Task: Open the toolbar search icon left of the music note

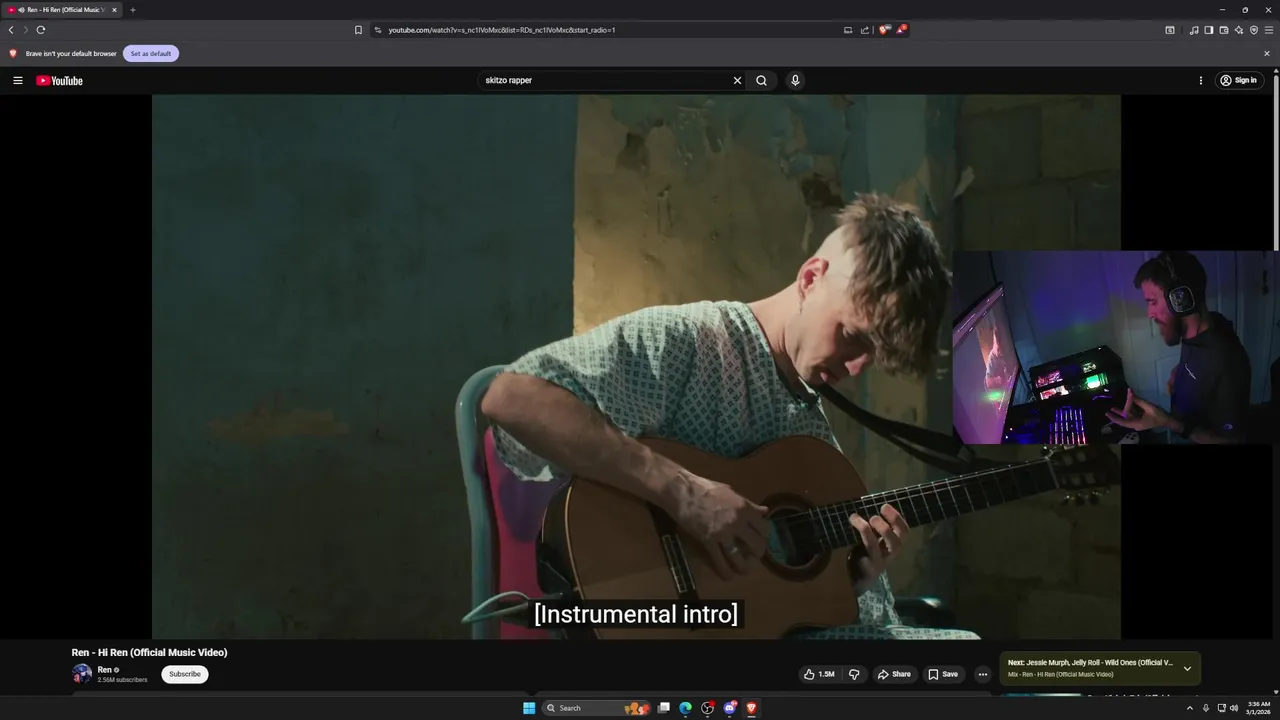Action: coord(1170,30)
